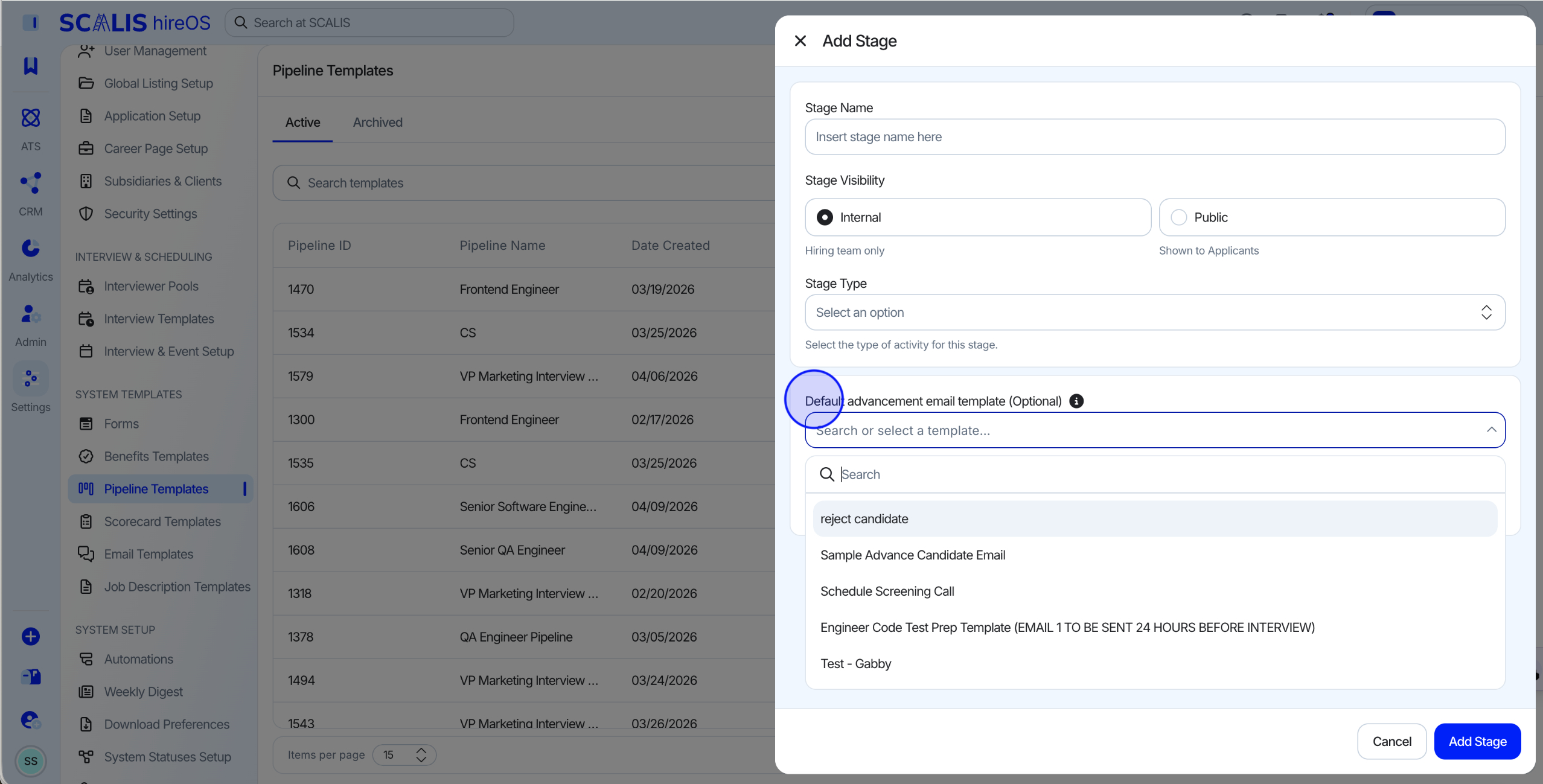Choose 'Sample Advance Candidate Email' option

pos(1155,555)
